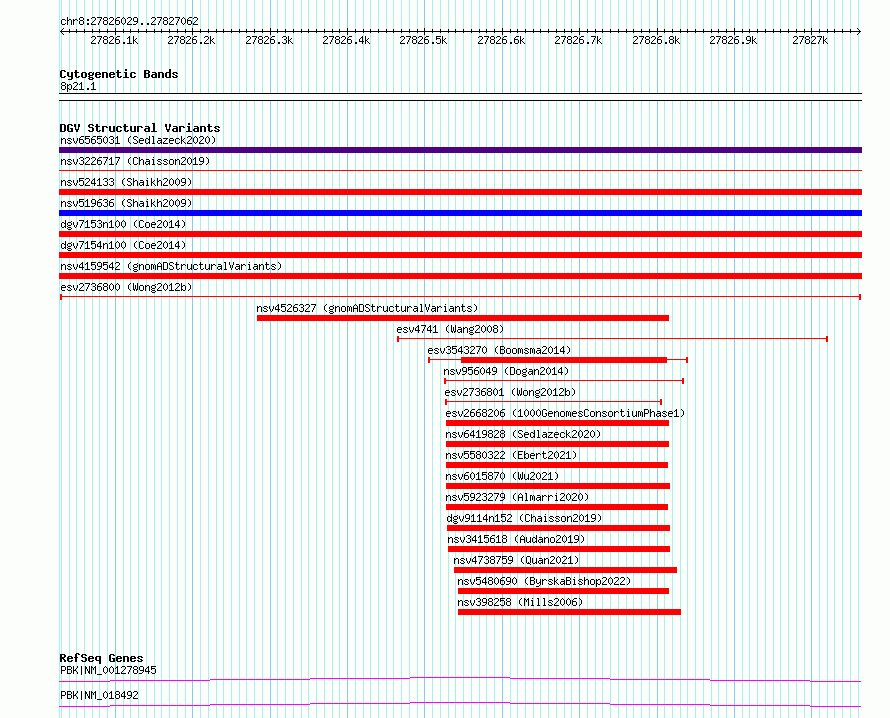
Task: Click nsv5923279 (Almarri2020) label
Action: 517,497
